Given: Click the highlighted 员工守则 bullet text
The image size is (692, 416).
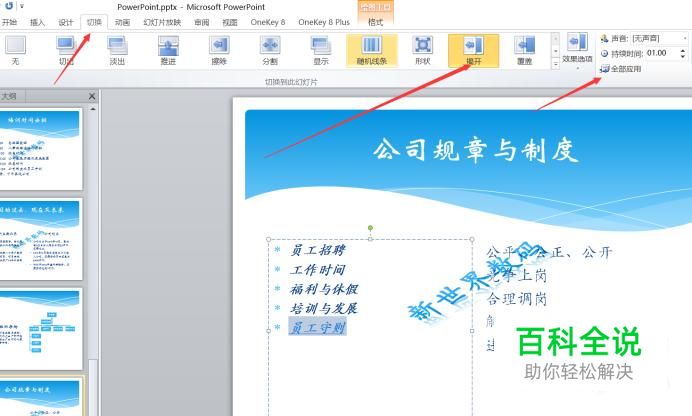Looking at the screenshot, I should coord(317,327).
